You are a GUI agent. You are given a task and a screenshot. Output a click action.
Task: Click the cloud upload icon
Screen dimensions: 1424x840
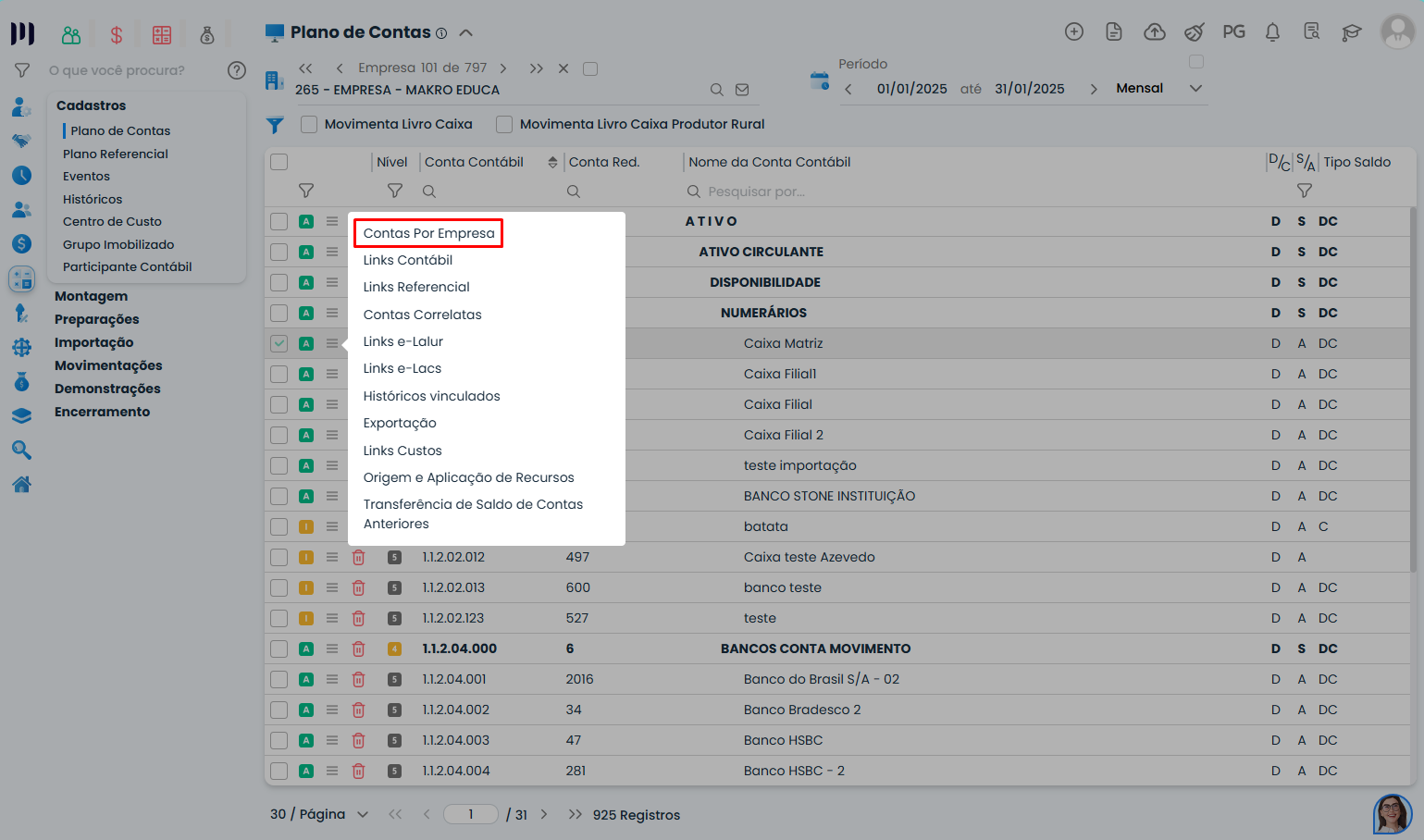[1154, 32]
